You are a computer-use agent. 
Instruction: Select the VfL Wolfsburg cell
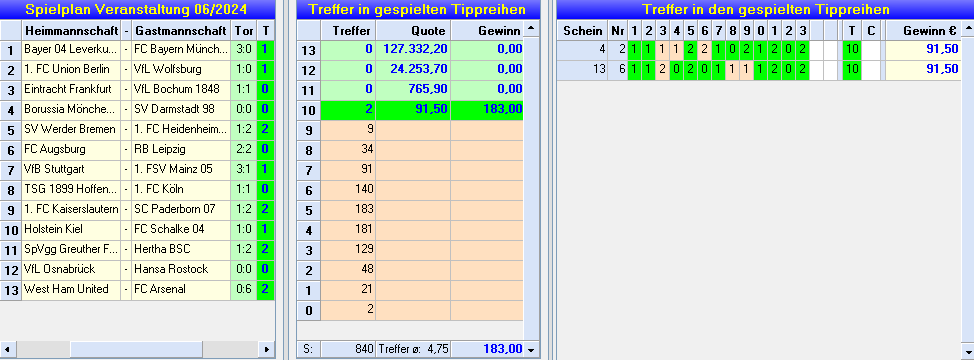181,70
